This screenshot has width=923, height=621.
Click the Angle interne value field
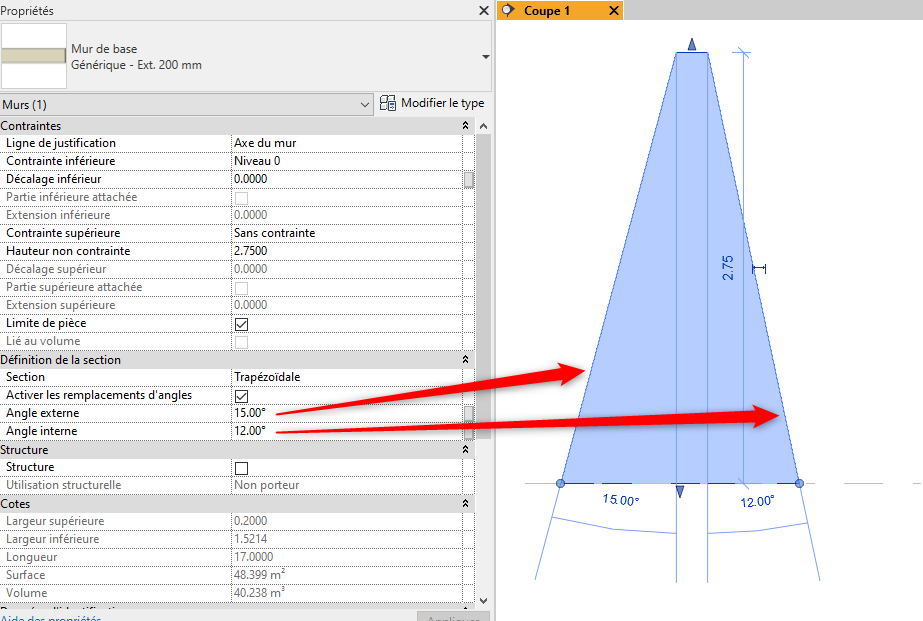tap(345, 431)
